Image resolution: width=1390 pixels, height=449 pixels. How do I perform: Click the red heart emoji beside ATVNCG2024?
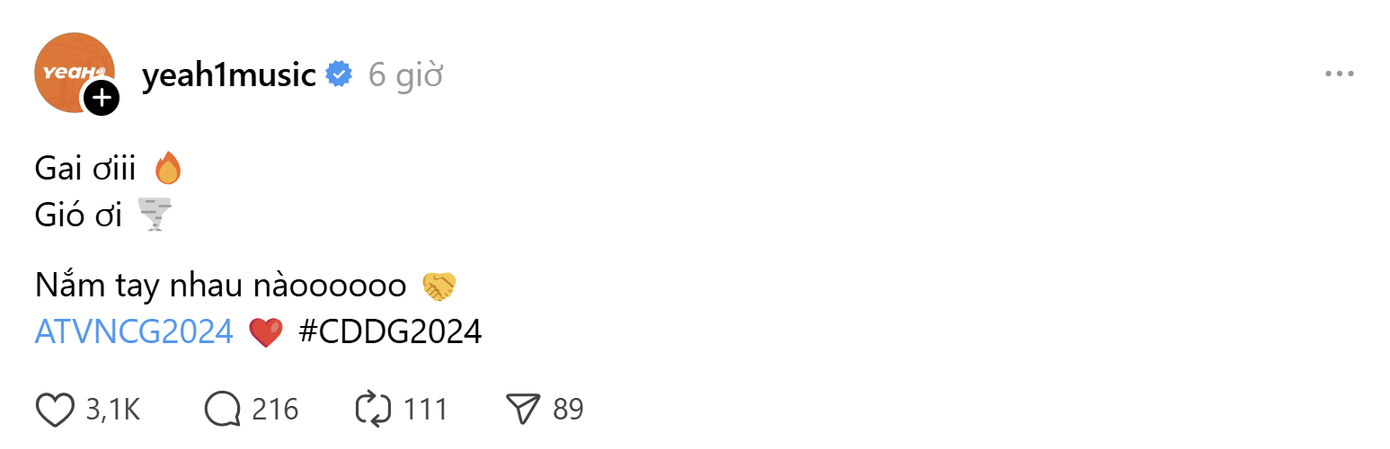click(266, 332)
